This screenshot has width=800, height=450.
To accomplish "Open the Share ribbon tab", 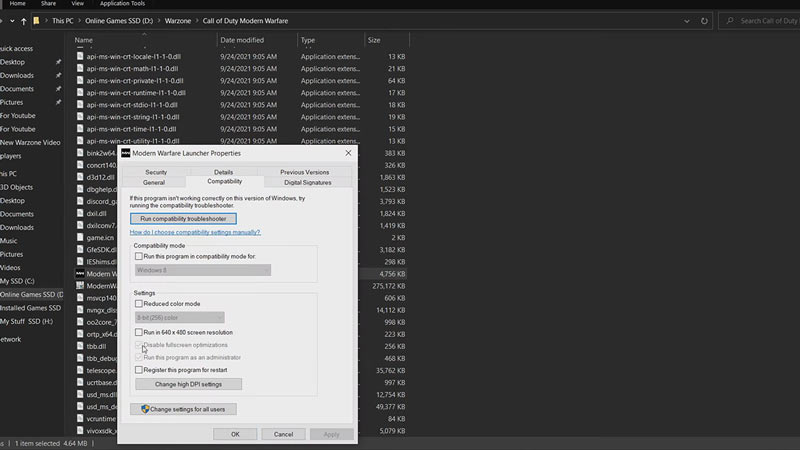I will (x=48, y=4).
